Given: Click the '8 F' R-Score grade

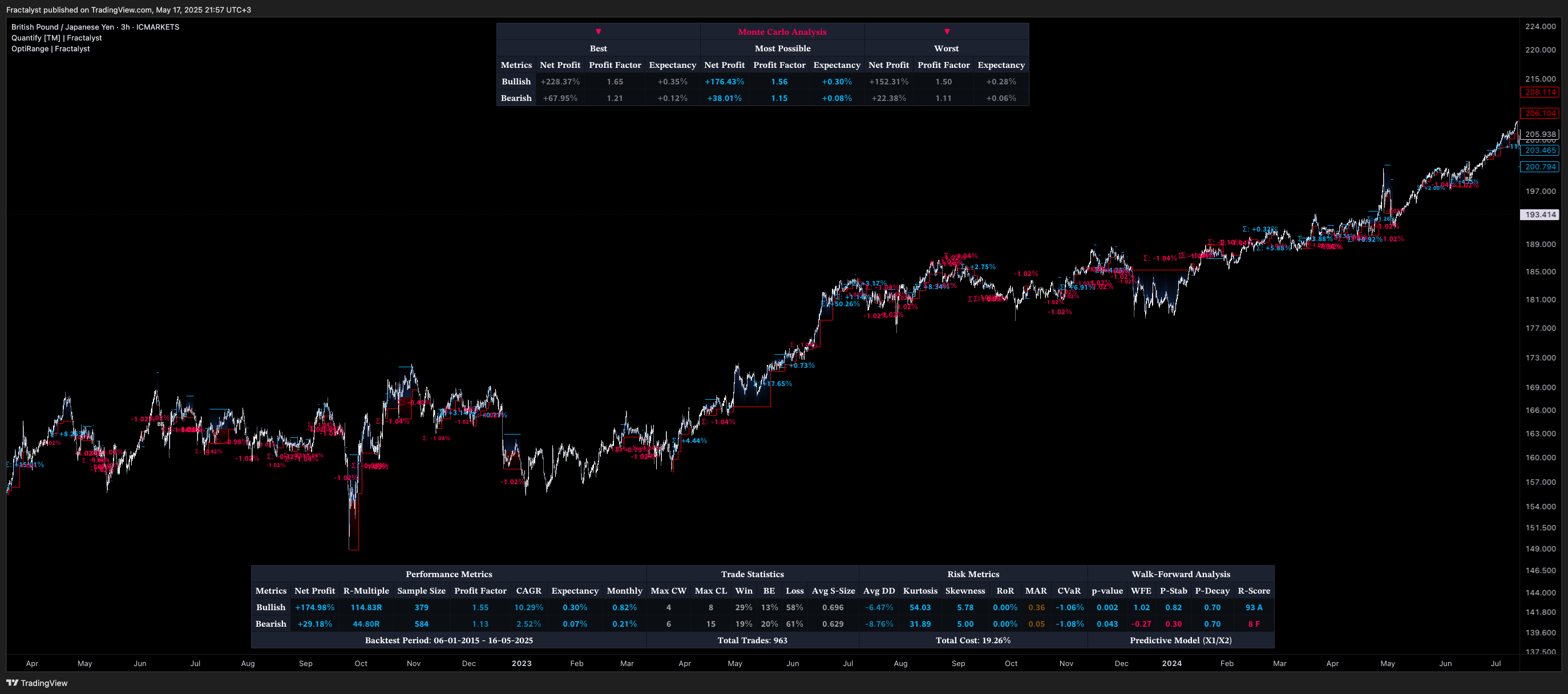Looking at the screenshot, I should click(x=1254, y=624).
